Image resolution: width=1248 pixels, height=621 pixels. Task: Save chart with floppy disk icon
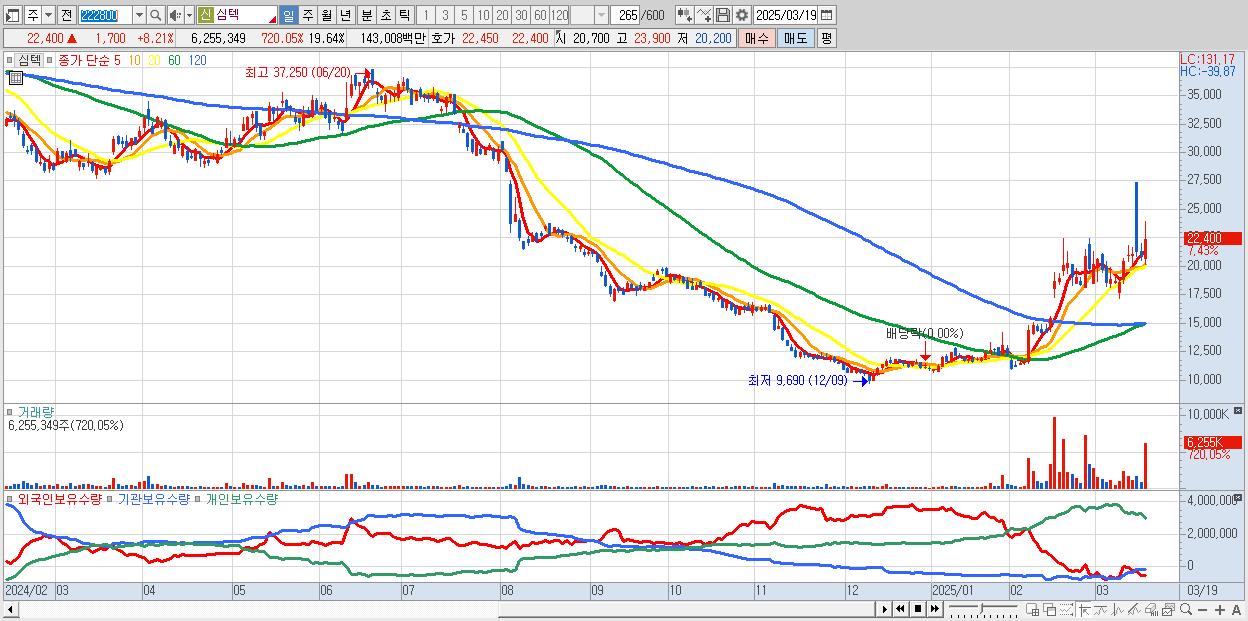coord(722,15)
